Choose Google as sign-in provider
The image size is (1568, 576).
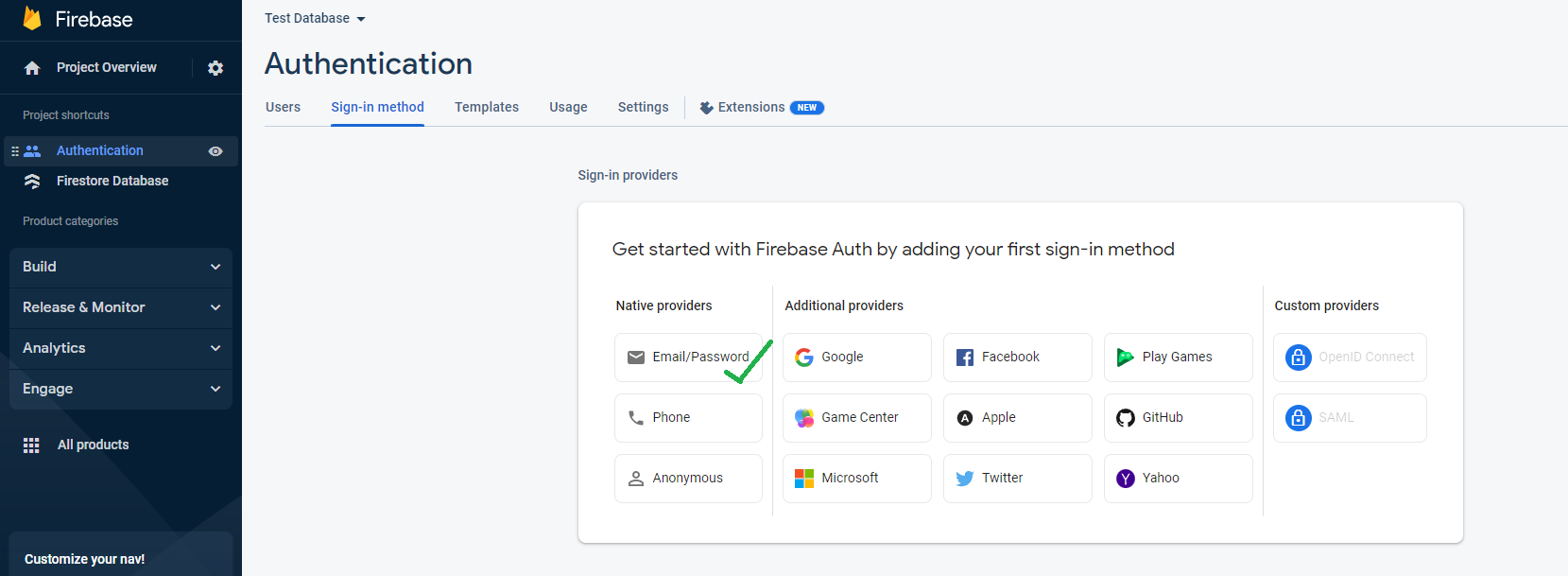click(x=857, y=358)
